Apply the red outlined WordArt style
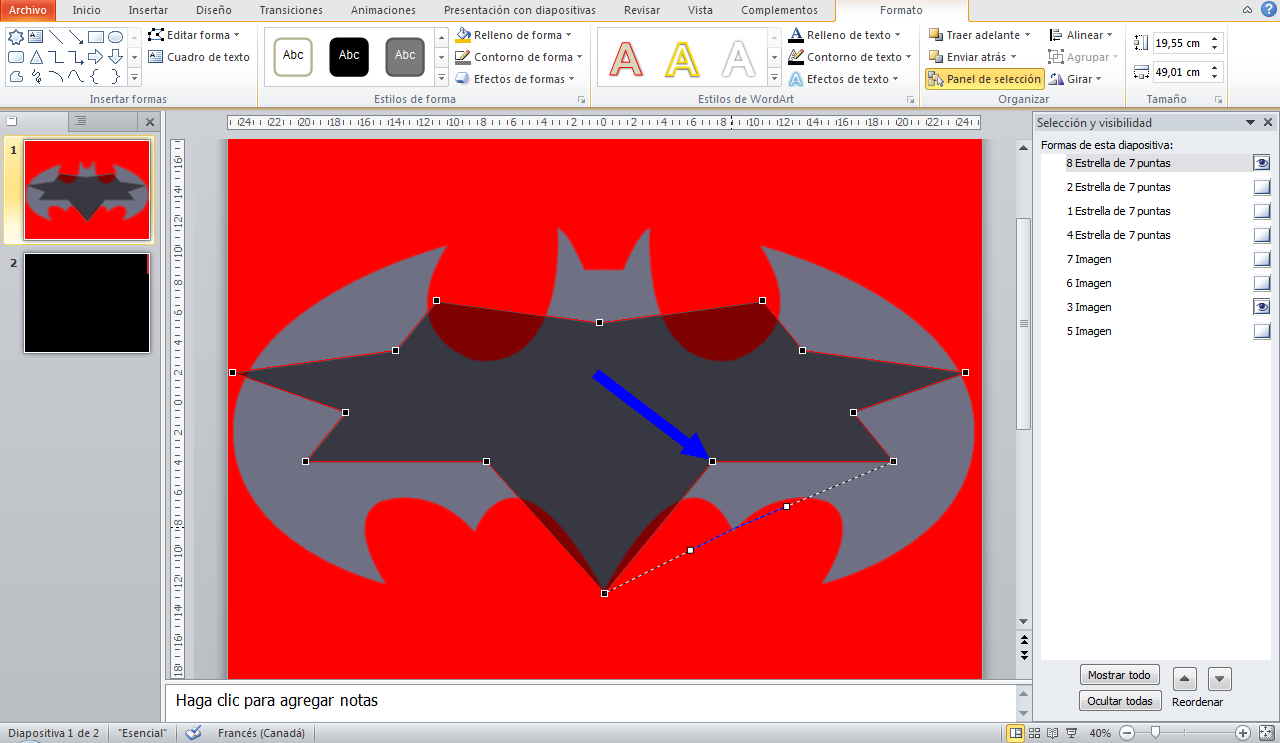 coord(627,60)
